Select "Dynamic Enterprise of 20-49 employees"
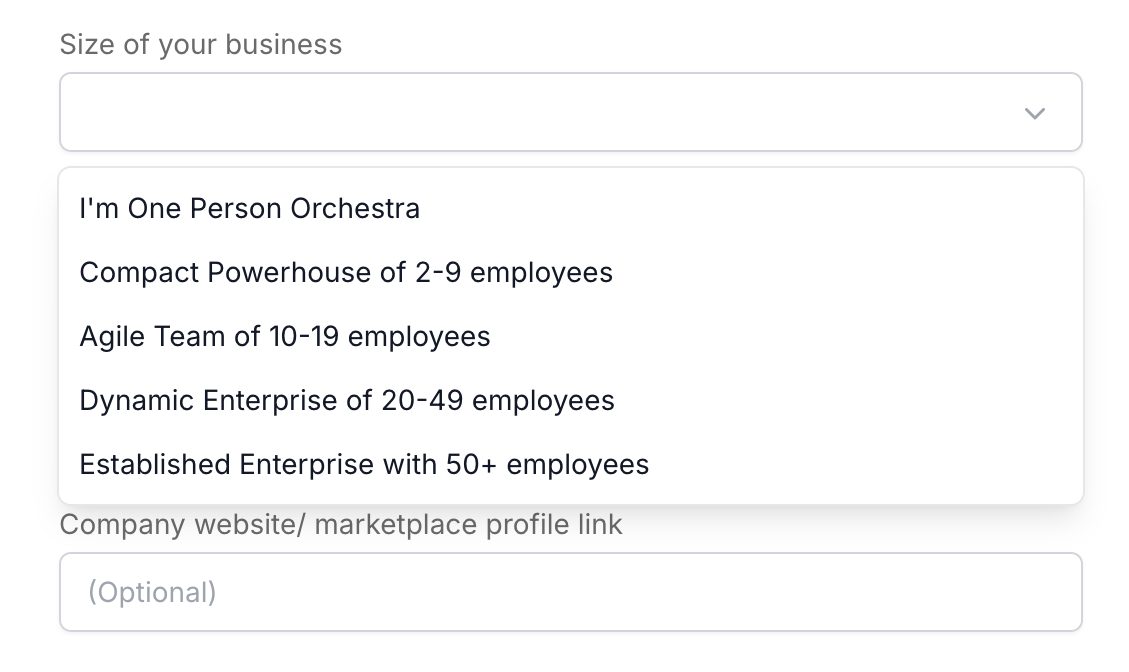The width and height of the screenshot is (1129, 672). click(x=347, y=400)
